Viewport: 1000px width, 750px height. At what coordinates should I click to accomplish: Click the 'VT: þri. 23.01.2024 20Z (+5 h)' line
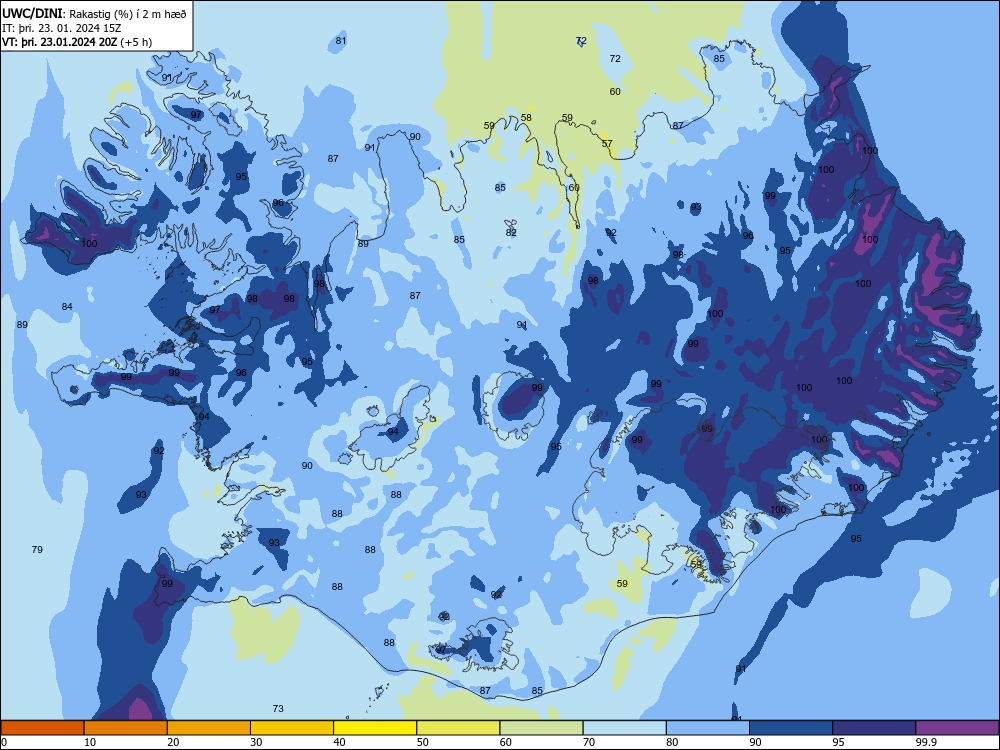77,42
